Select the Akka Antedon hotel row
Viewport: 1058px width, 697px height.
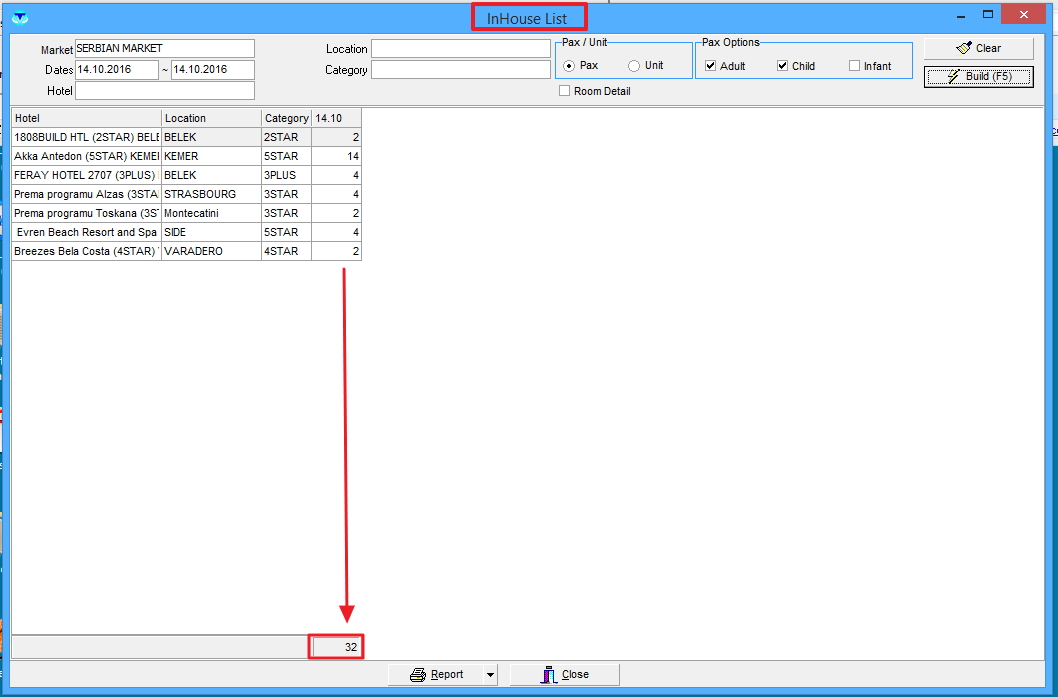(x=86, y=156)
